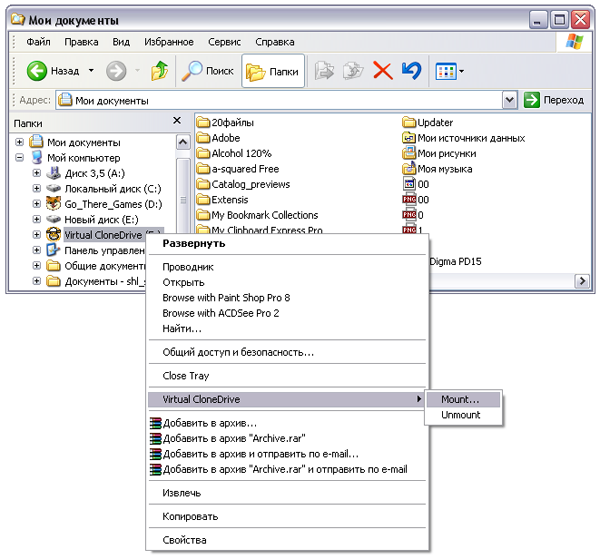
Task: Expand the Go_There_Games (D:) node
Action: pos(36,204)
